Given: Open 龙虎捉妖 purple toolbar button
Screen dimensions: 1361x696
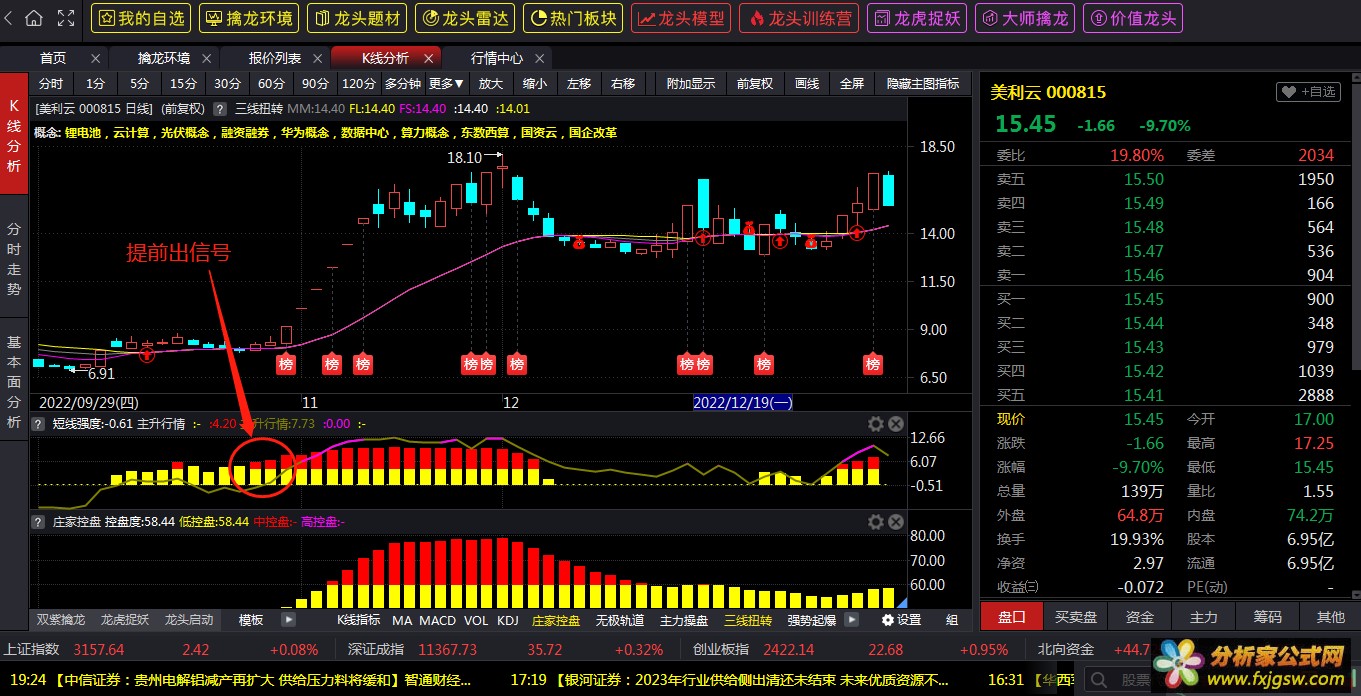Looking at the screenshot, I should click(917, 18).
